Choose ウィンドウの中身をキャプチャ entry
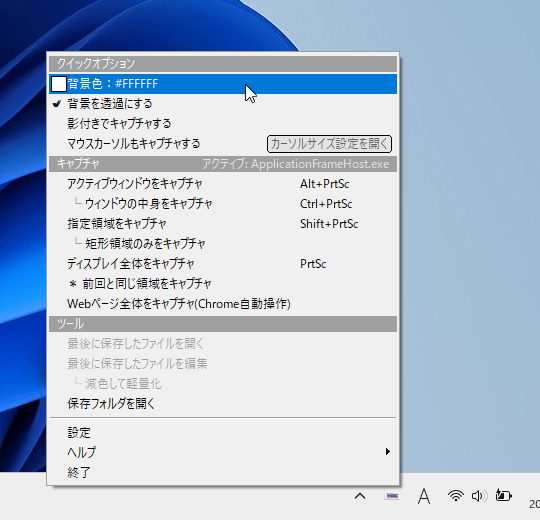Screen dimensions: 540x520 tap(223, 204)
